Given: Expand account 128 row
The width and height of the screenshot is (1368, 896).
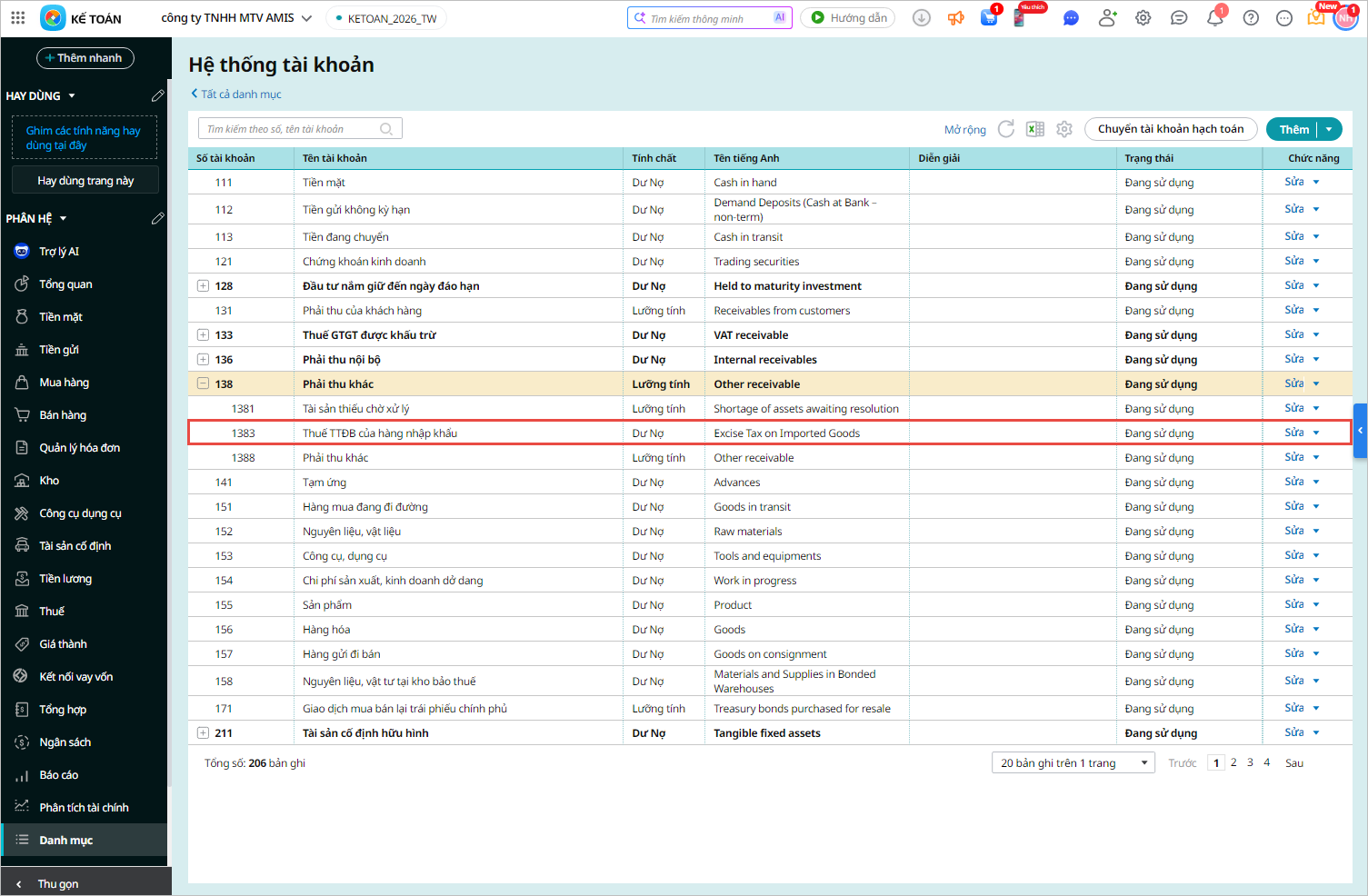Looking at the screenshot, I should pyautogui.click(x=203, y=286).
